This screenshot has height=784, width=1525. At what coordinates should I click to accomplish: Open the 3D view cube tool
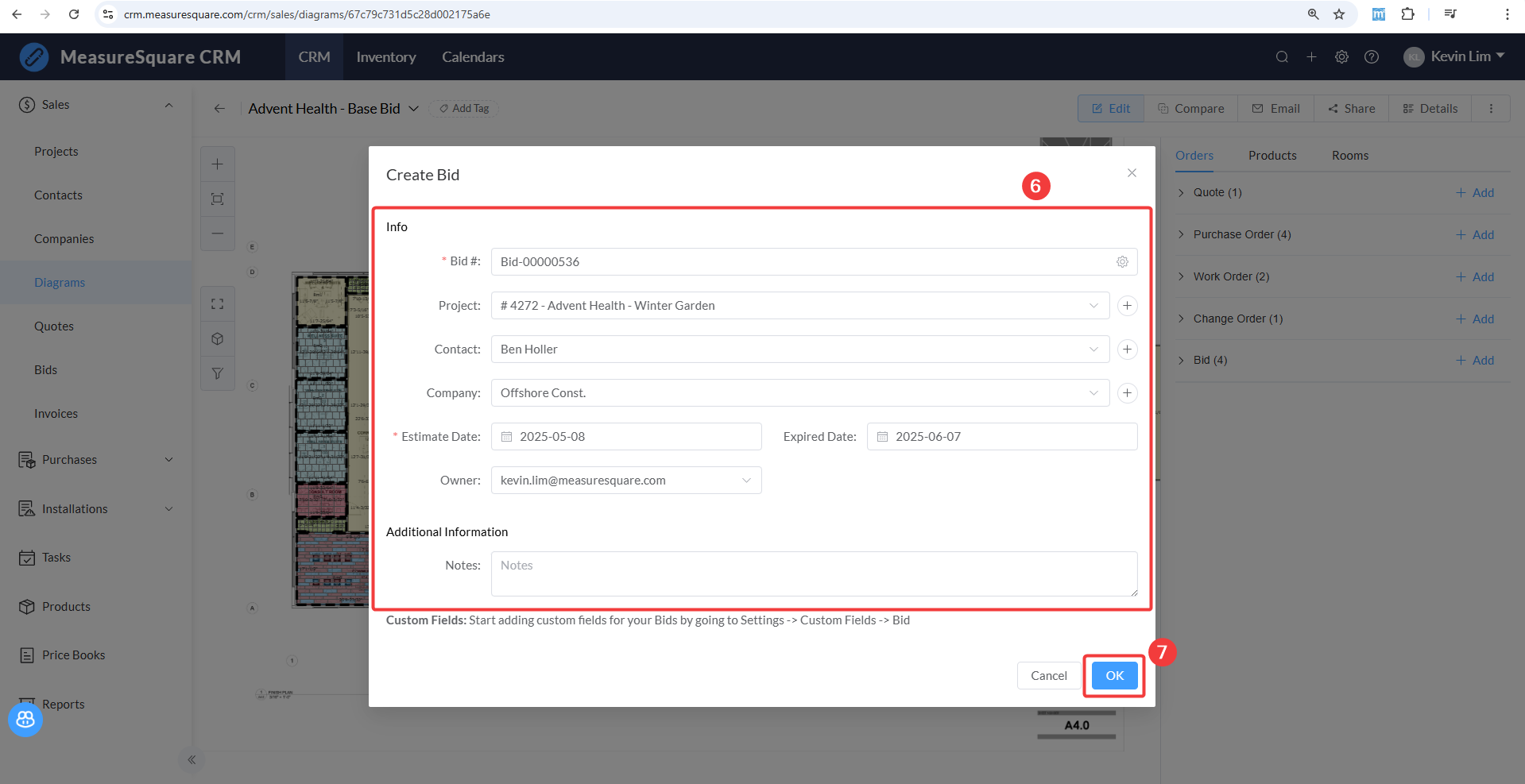217,339
